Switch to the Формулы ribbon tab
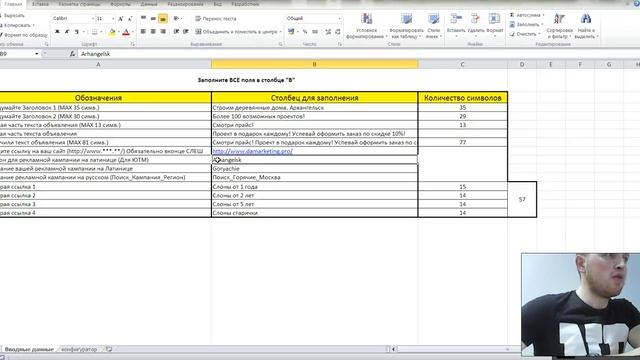 pos(120,4)
